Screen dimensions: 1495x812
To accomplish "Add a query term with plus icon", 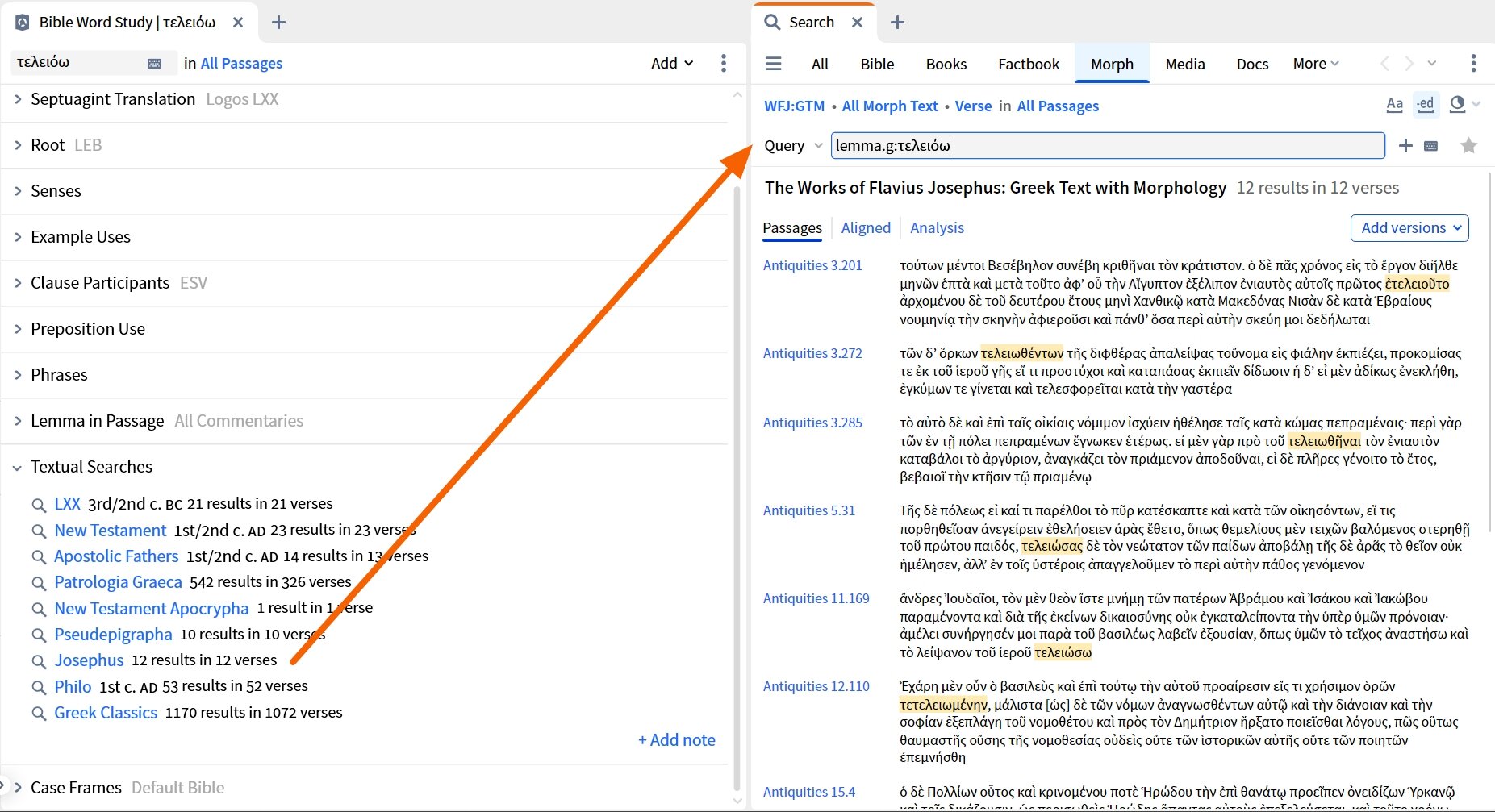I will coord(1405,146).
